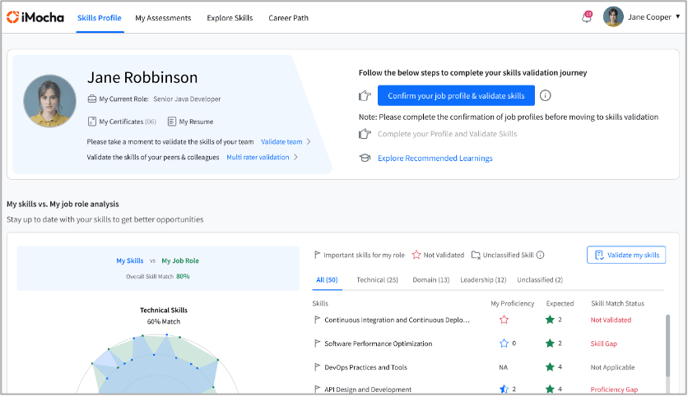The image size is (688, 396).
Task: Click the My Resume document icon
Action: [x=172, y=121]
